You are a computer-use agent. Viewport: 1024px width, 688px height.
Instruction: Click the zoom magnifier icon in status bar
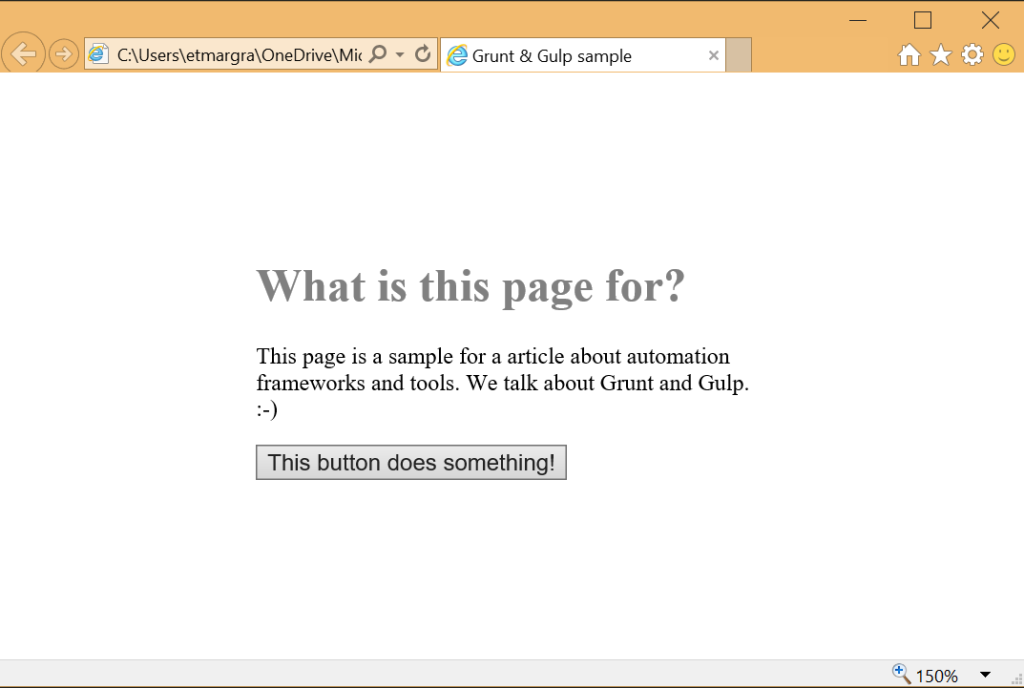pyautogui.click(x=900, y=674)
